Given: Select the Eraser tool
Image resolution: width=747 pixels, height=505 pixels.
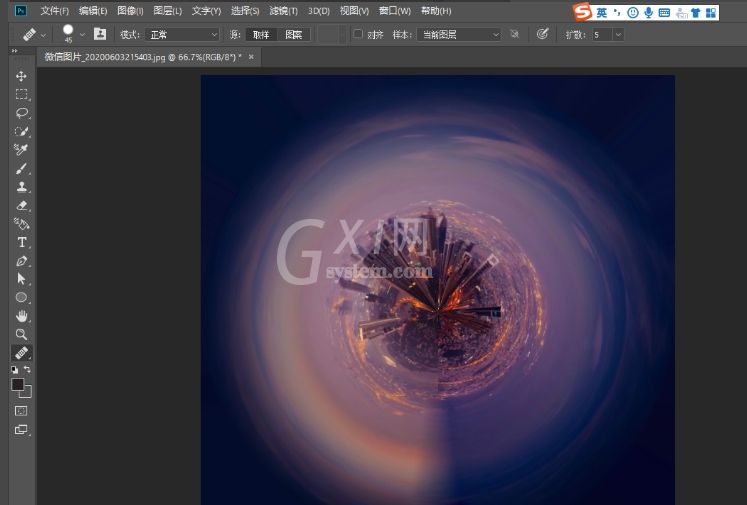Looking at the screenshot, I should coord(21,205).
